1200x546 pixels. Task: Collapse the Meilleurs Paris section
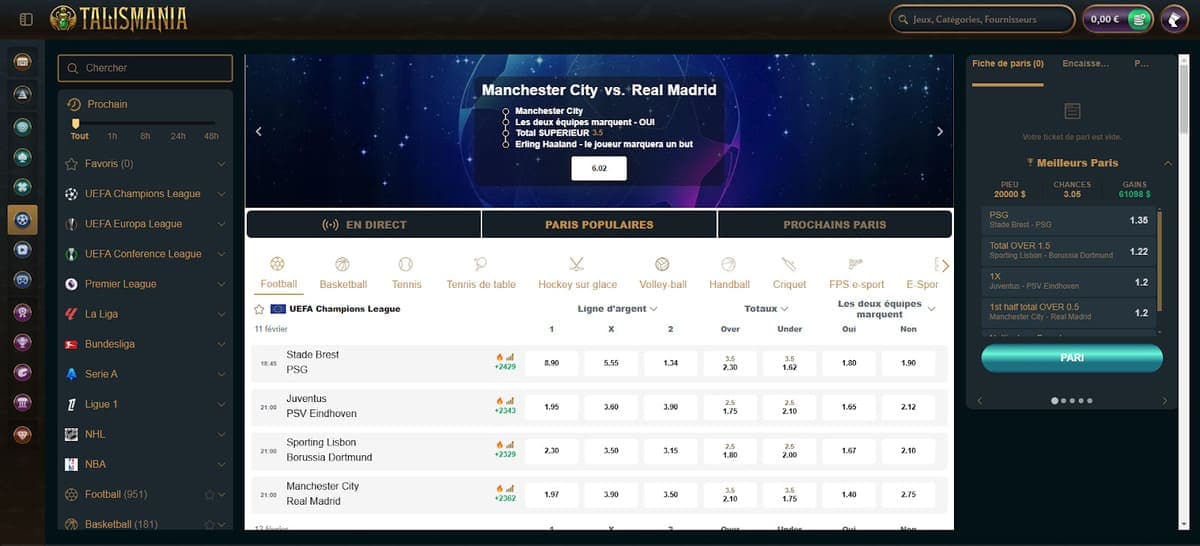(x=1167, y=163)
